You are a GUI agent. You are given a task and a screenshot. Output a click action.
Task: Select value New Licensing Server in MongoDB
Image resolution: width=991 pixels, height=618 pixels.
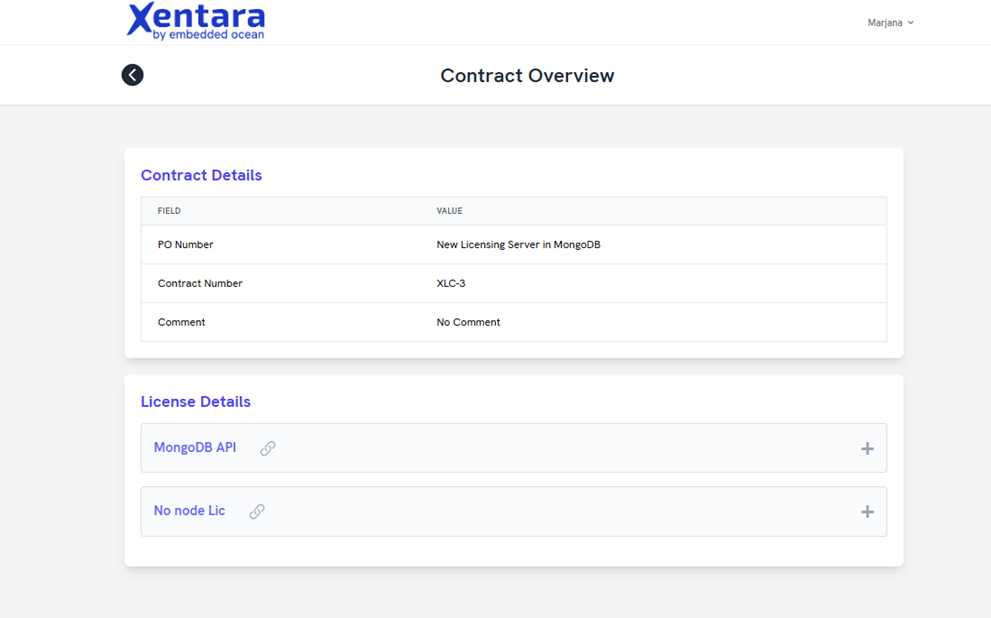coord(518,245)
